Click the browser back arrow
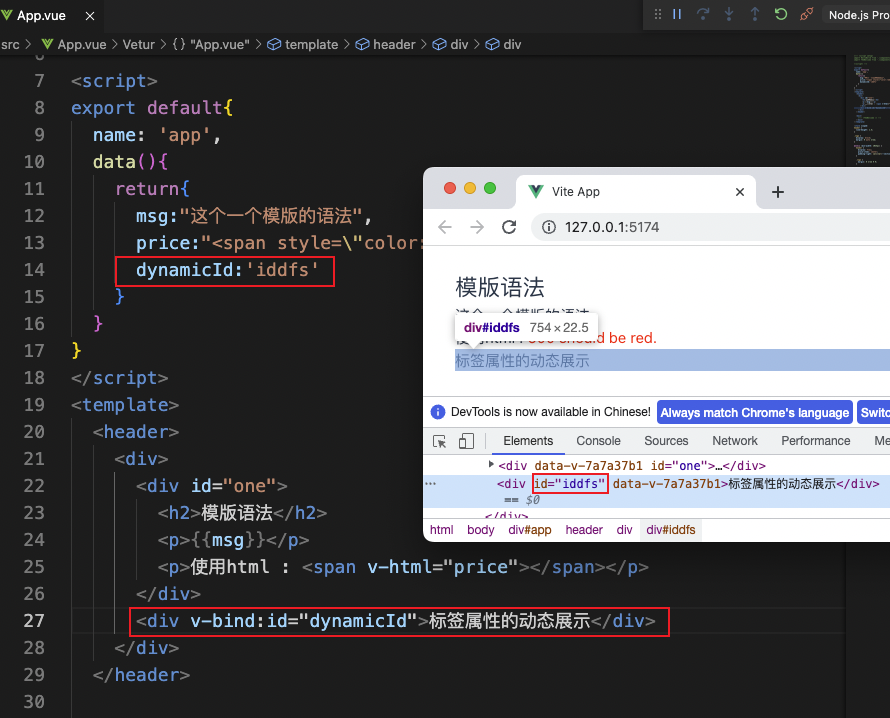This screenshot has width=890, height=718. point(445,227)
